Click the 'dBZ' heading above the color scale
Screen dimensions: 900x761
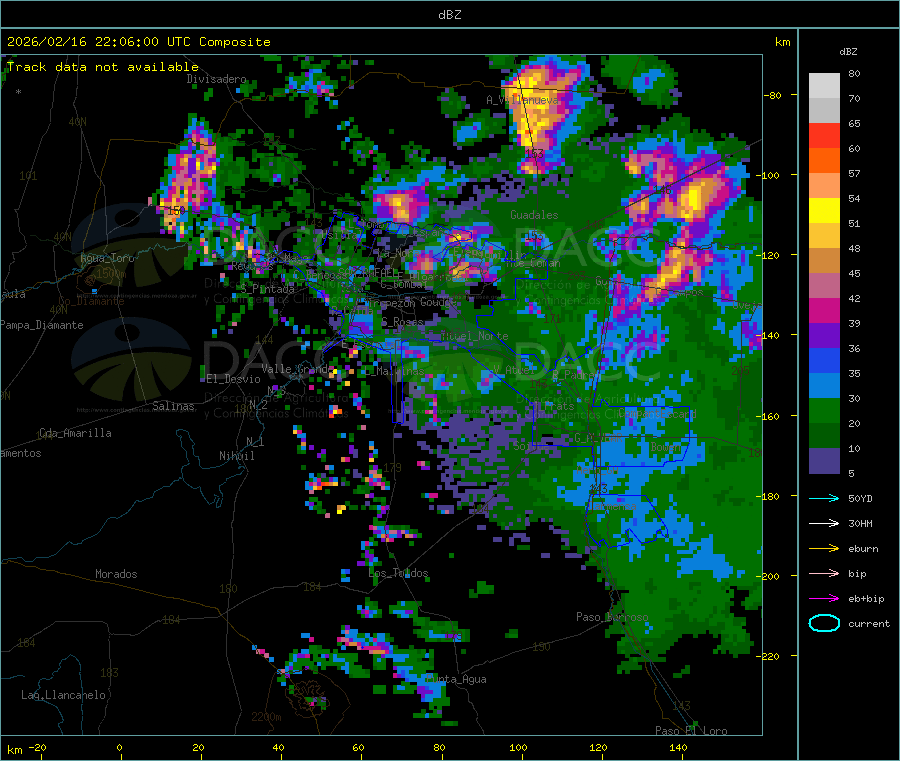click(x=848, y=52)
